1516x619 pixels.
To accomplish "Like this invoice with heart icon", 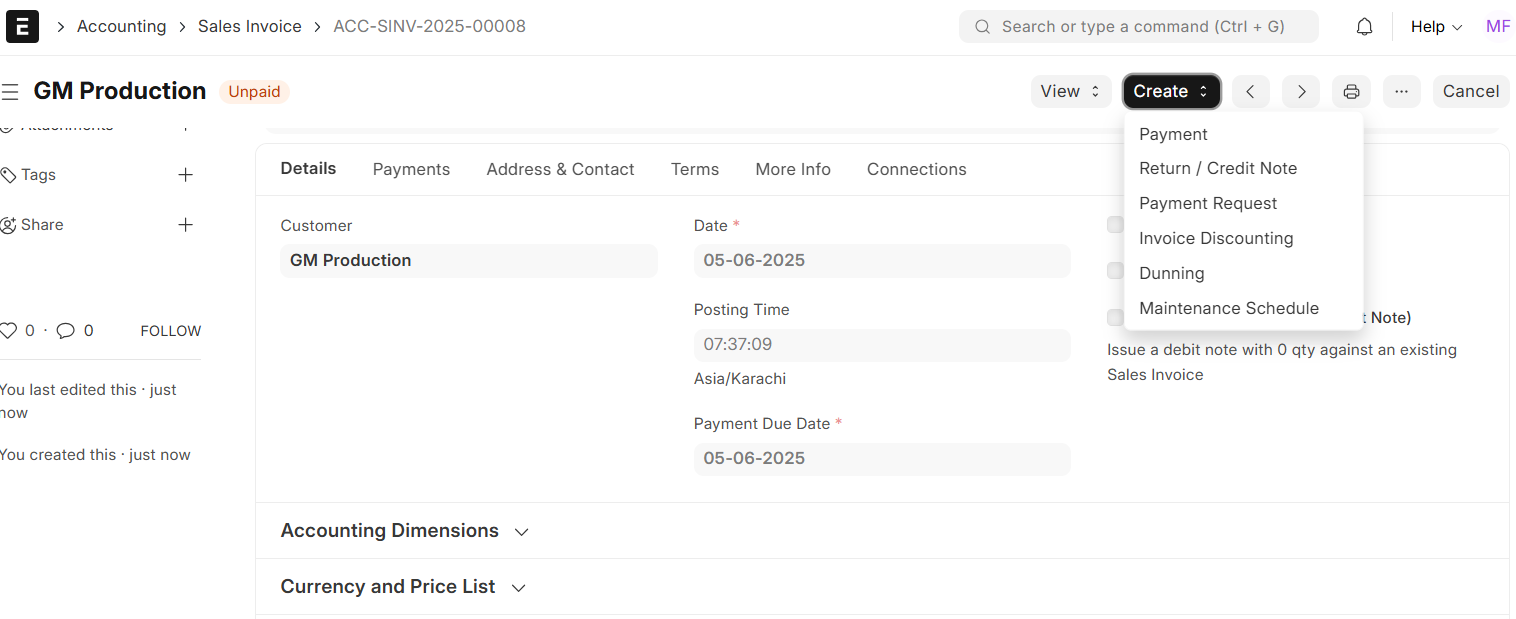I will pos(9,331).
